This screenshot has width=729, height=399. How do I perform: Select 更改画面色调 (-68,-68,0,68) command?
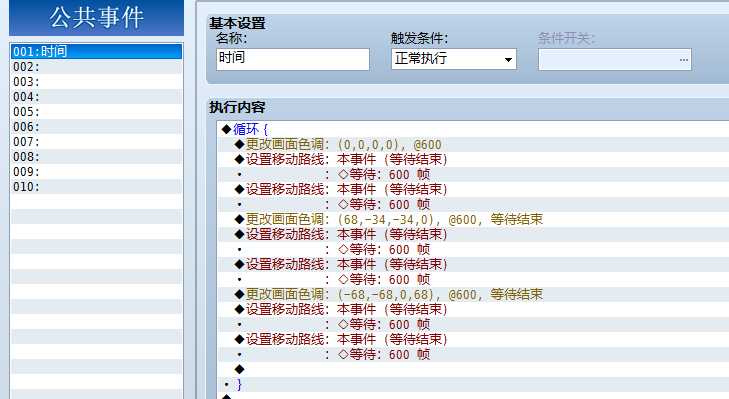[473, 294]
